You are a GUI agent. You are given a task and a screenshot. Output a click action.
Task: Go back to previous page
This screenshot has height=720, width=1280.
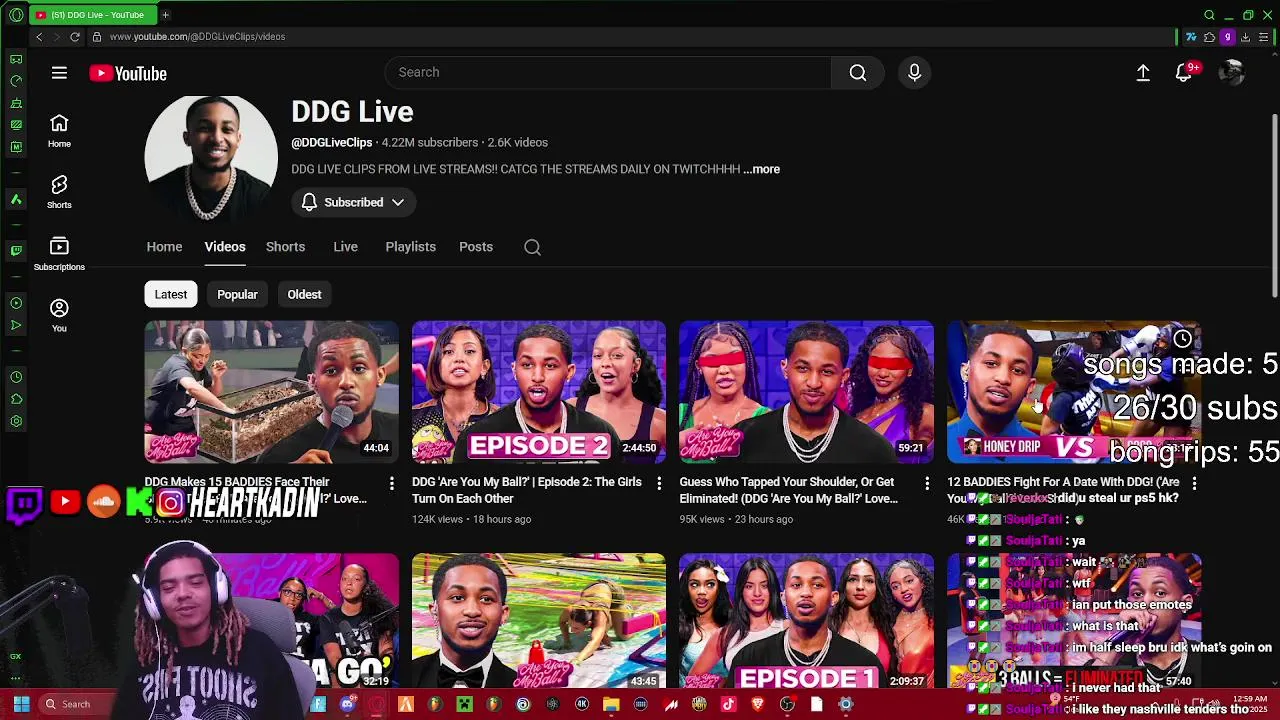click(x=39, y=37)
